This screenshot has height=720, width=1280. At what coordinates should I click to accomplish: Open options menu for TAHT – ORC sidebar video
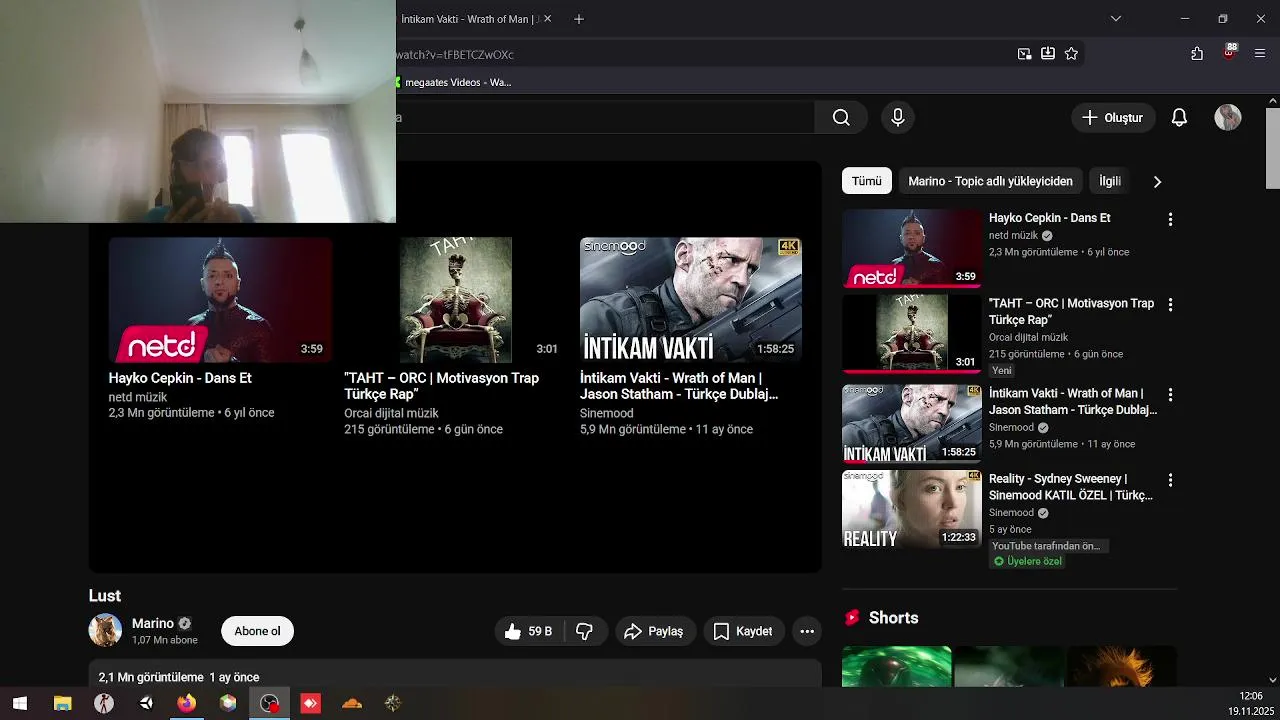(1170, 304)
